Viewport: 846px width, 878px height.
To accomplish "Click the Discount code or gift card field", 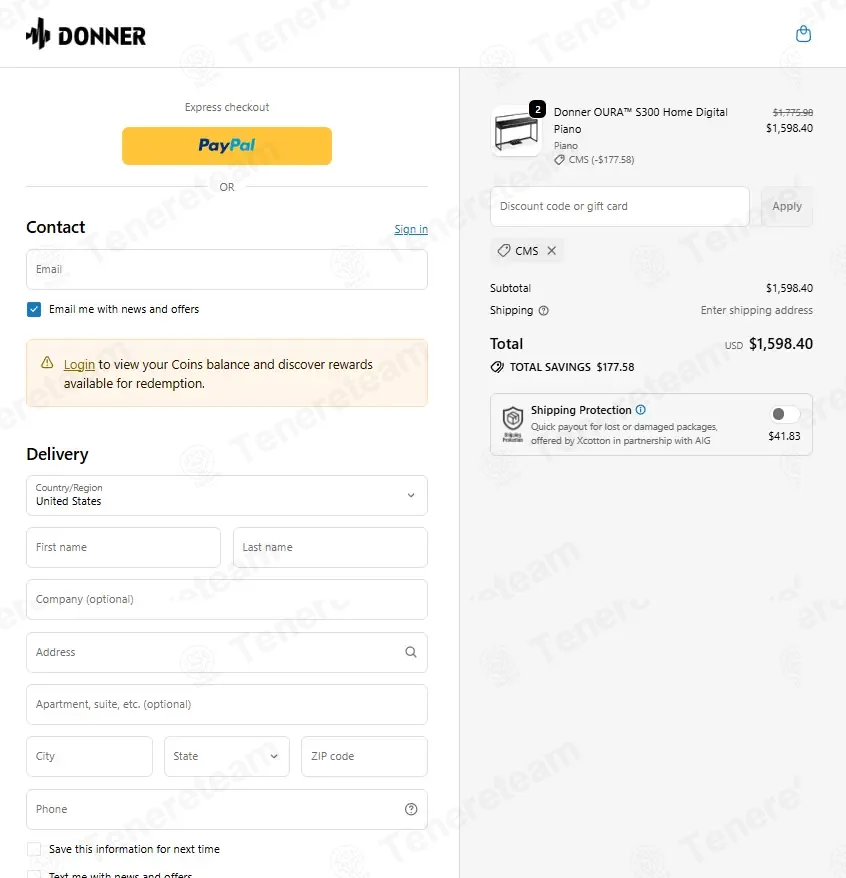I will 620,207.
